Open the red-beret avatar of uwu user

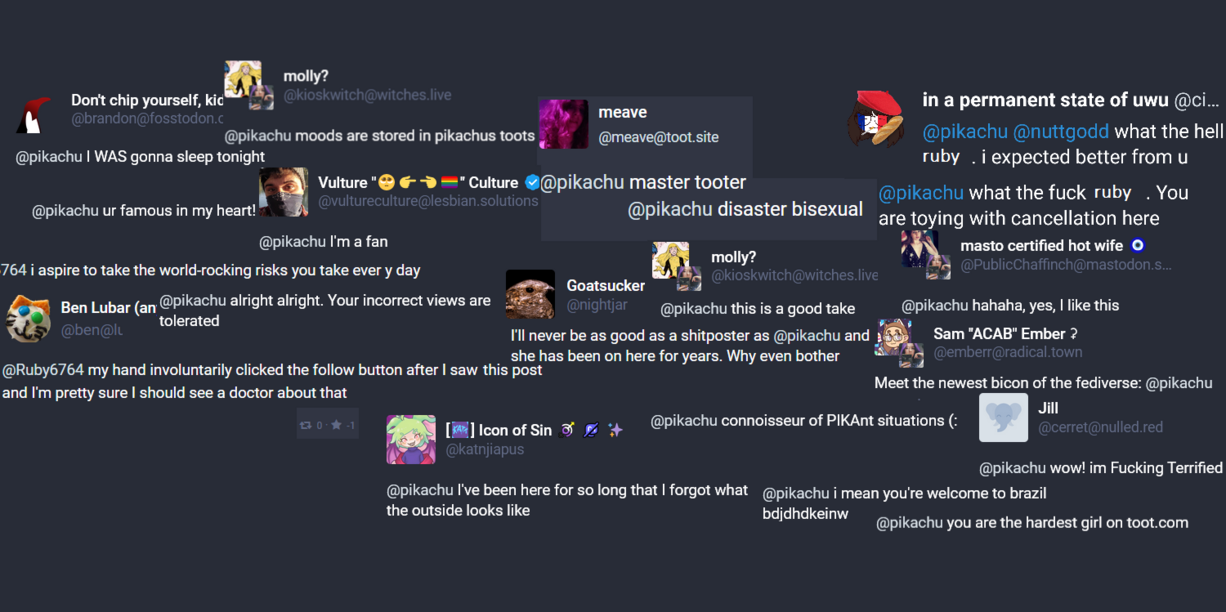coord(877,116)
